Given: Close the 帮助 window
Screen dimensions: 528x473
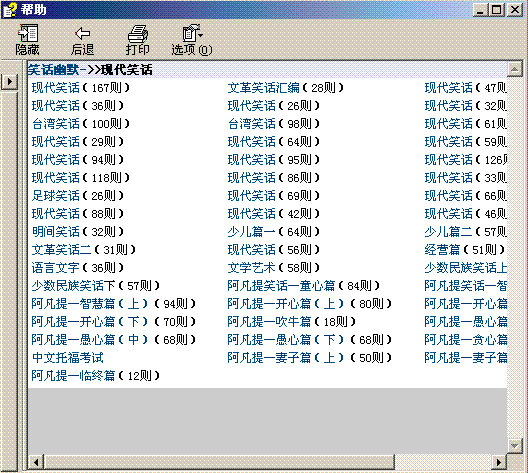Looking at the screenshot, I should tap(515, 9).
